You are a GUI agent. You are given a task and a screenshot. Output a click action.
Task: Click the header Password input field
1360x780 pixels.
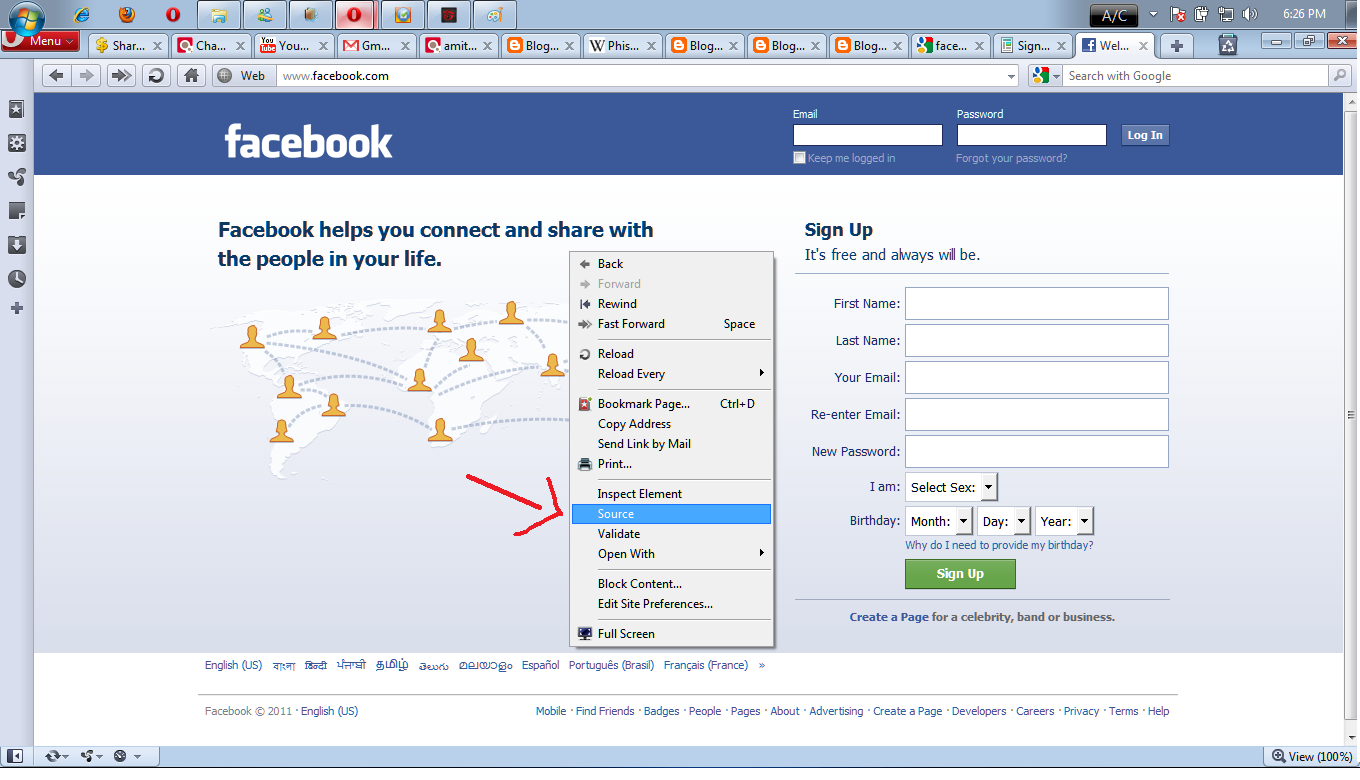point(1032,135)
